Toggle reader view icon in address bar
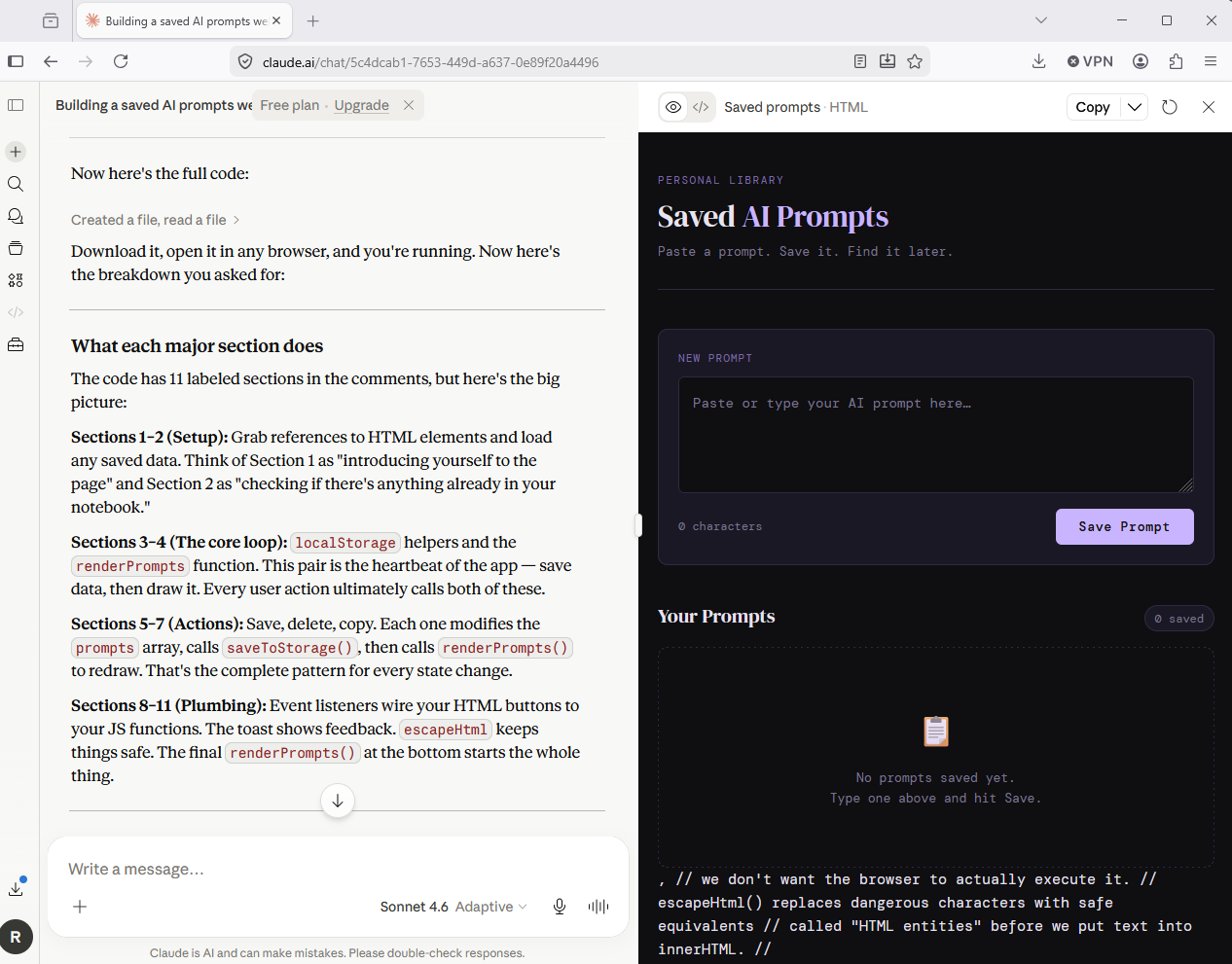Image resolution: width=1232 pixels, height=964 pixels. point(860,61)
